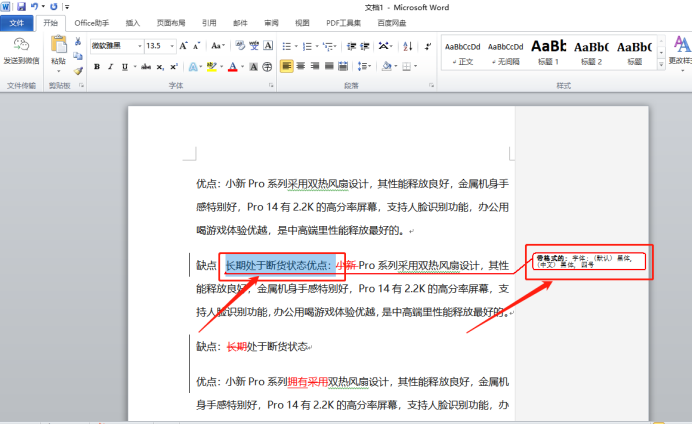Toggle align text left
The width and height of the screenshot is (692, 424).
tap(286, 66)
